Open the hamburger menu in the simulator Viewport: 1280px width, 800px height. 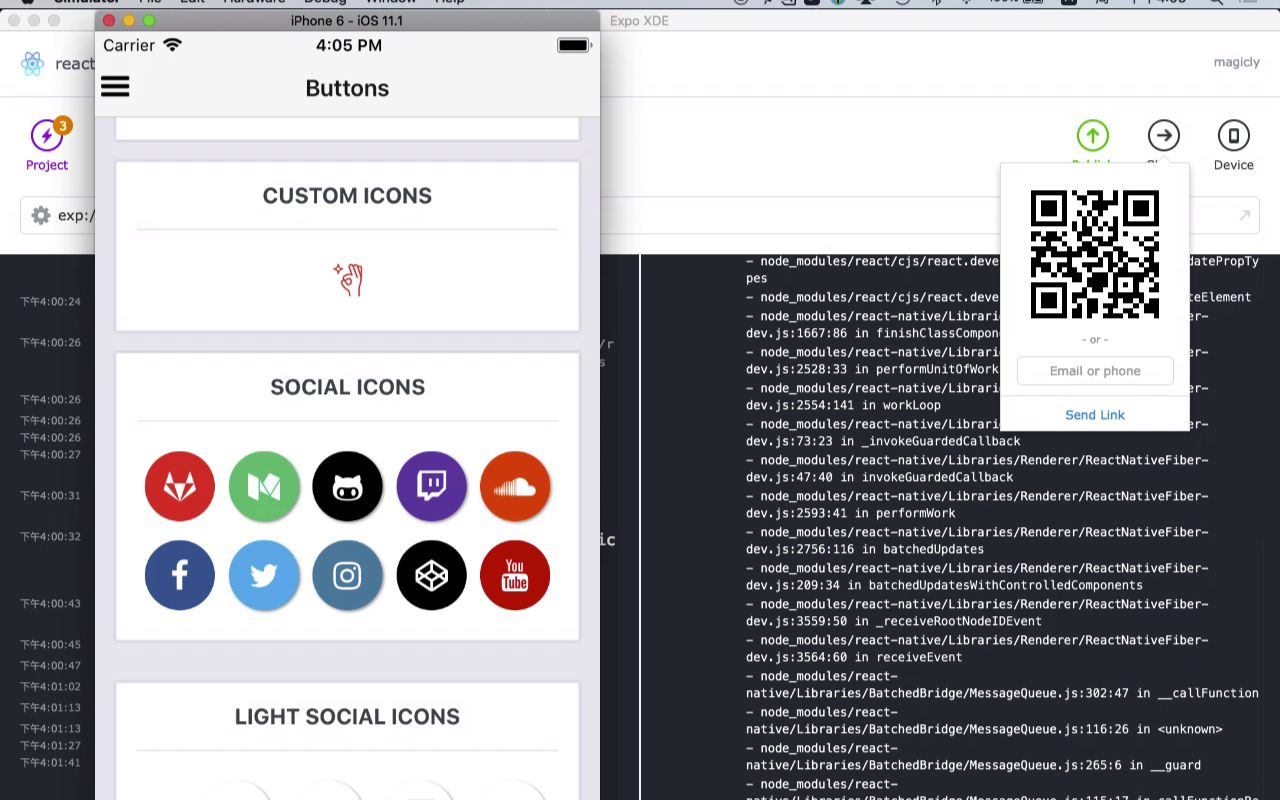pyautogui.click(x=115, y=87)
